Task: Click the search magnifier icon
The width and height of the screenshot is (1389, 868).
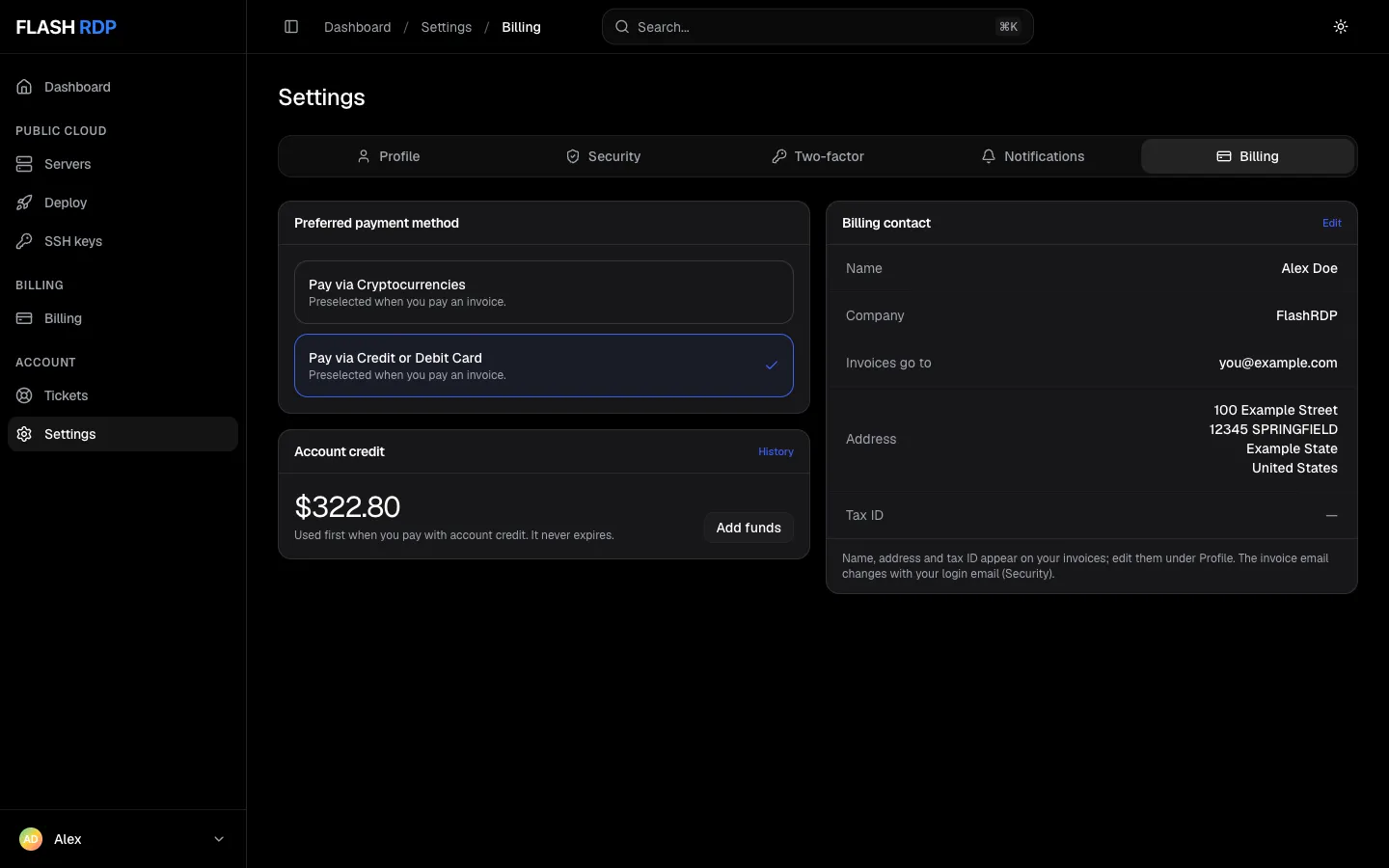Action: [x=622, y=27]
